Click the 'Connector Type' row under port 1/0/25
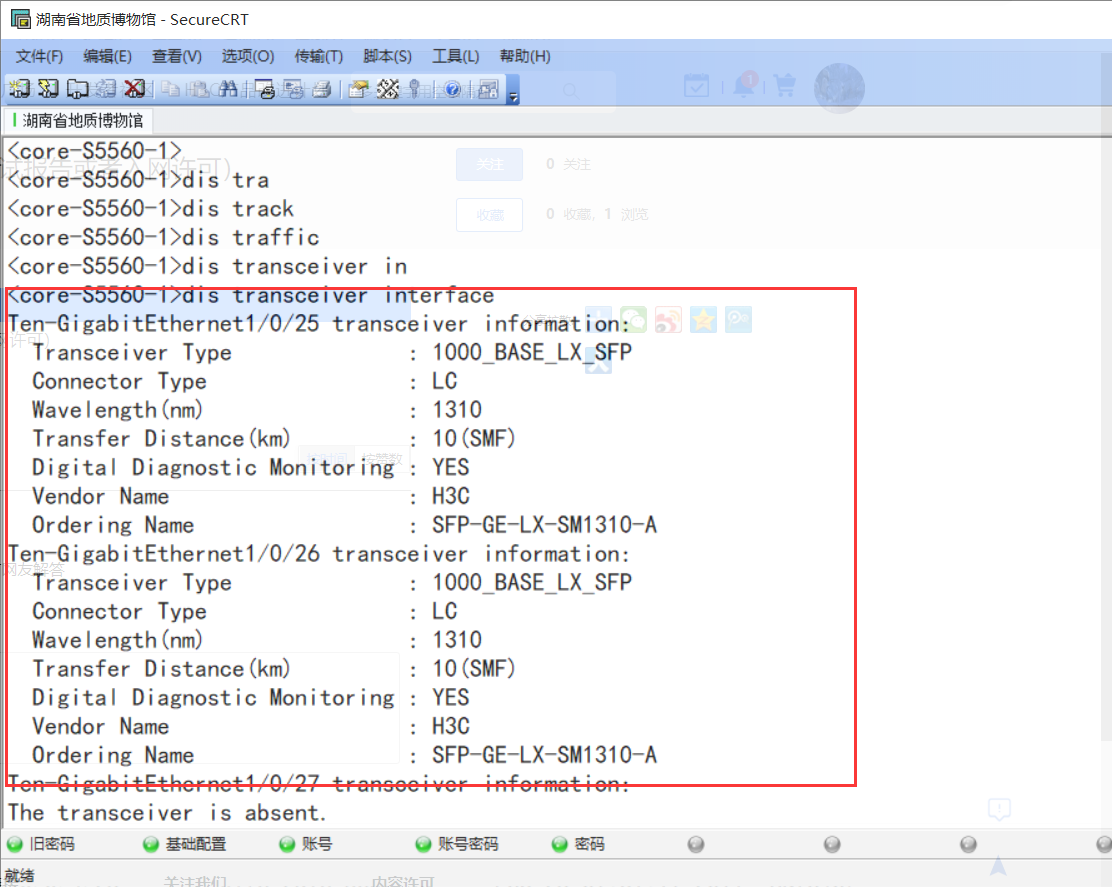 (x=245, y=381)
